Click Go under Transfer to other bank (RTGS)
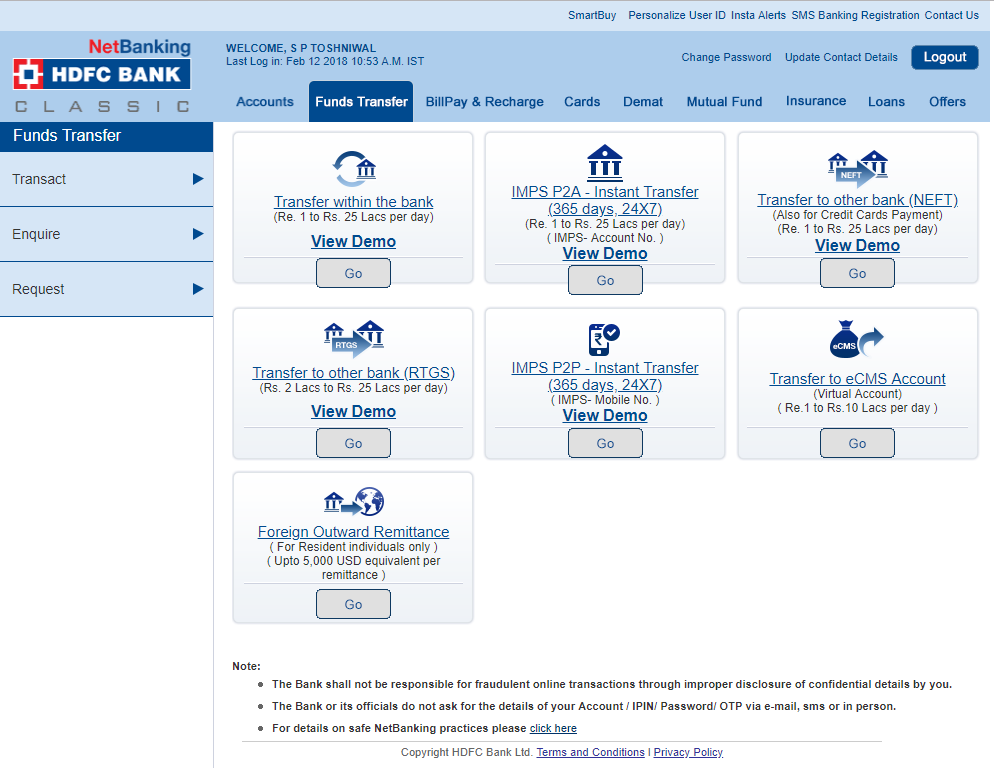The image size is (994, 768). pyautogui.click(x=354, y=443)
